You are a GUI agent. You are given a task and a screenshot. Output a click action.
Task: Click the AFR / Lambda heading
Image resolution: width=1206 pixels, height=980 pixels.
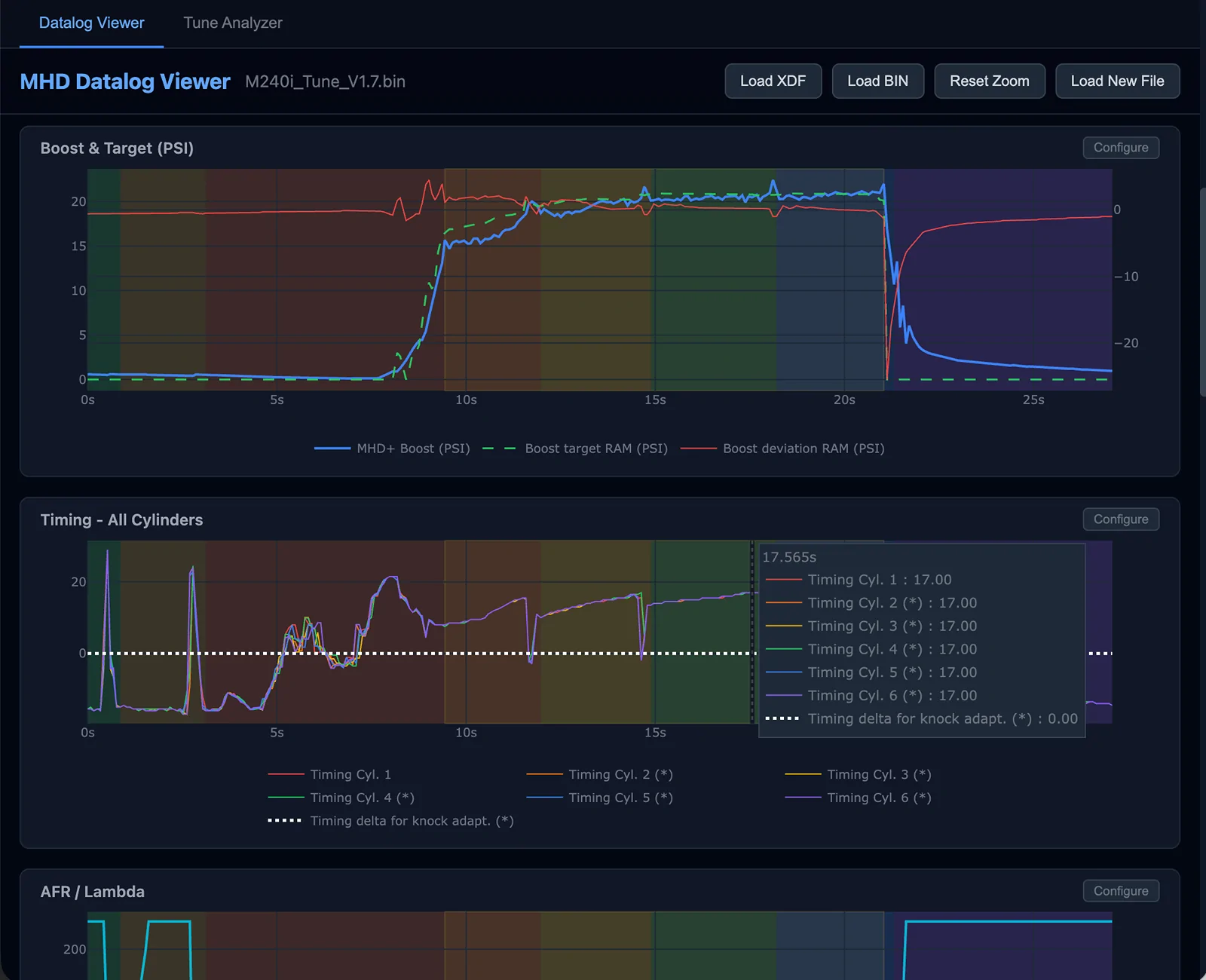point(92,892)
